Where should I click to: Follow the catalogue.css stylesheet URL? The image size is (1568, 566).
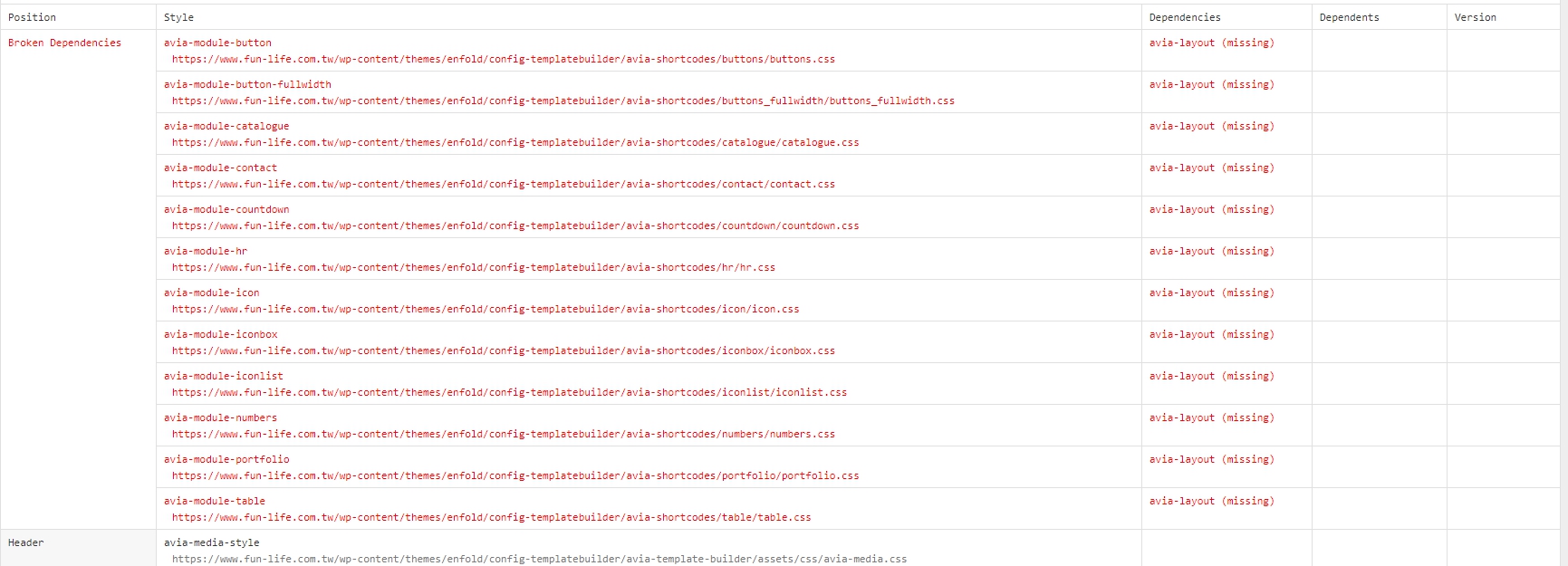[515, 143]
